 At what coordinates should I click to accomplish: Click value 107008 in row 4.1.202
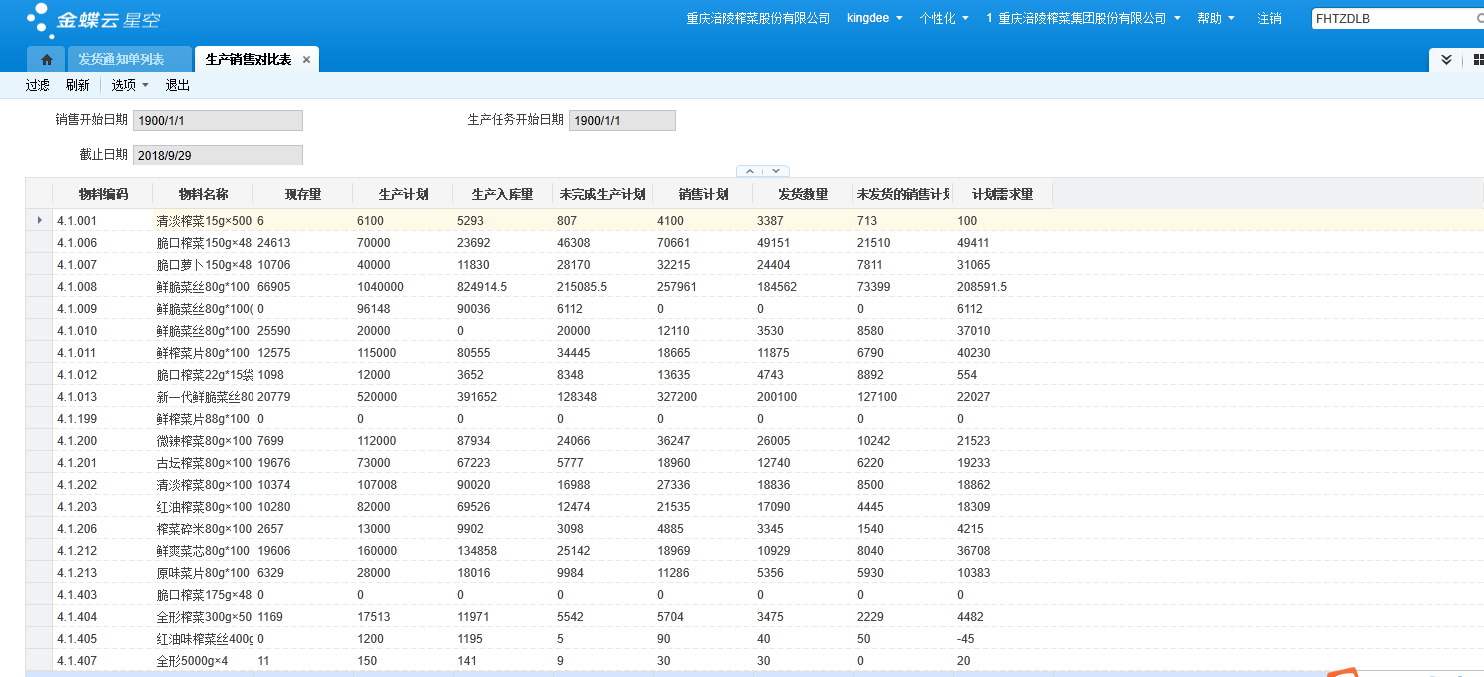(377, 484)
